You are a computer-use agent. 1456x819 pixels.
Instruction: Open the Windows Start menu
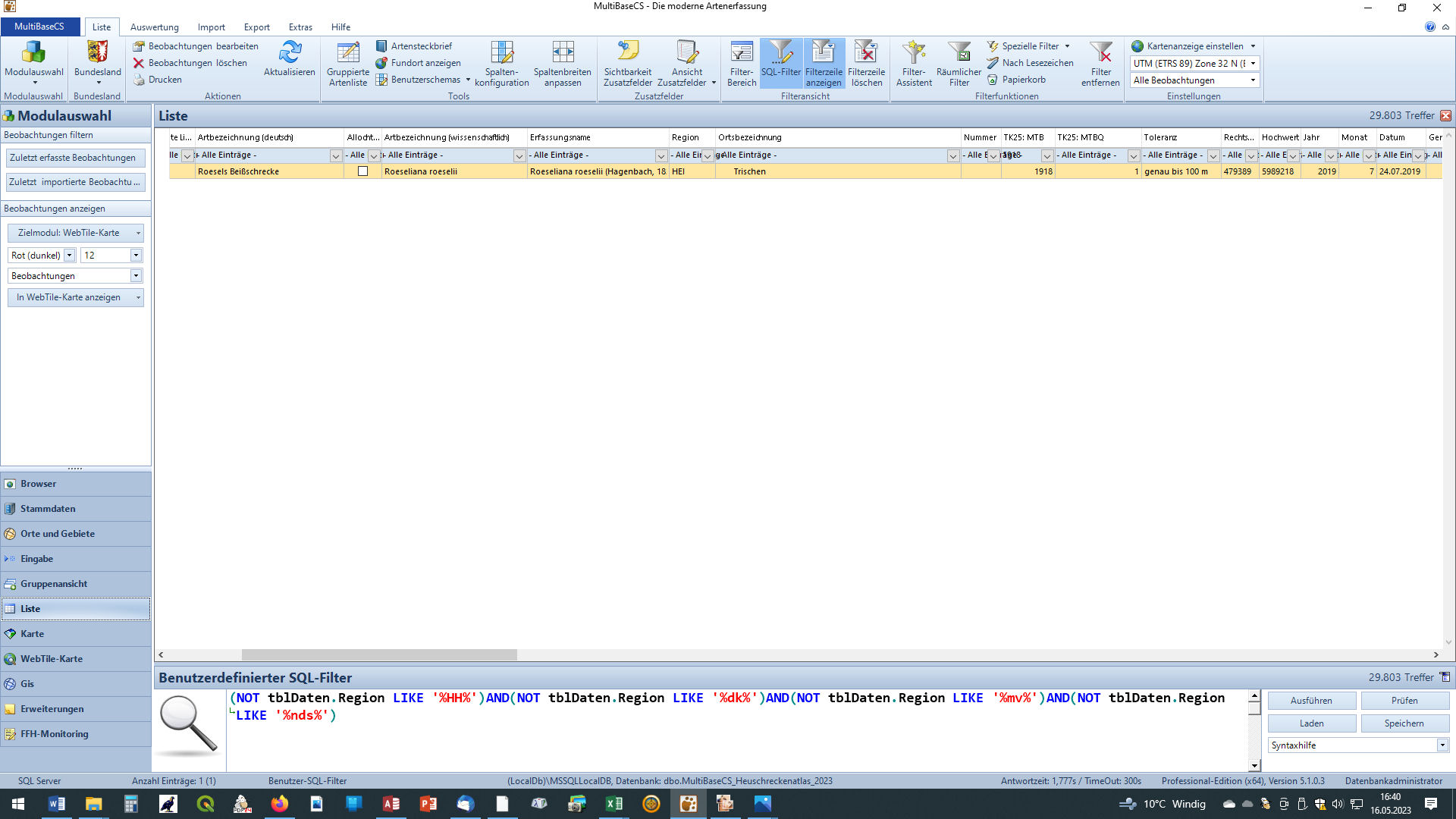pyautogui.click(x=18, y=804)
